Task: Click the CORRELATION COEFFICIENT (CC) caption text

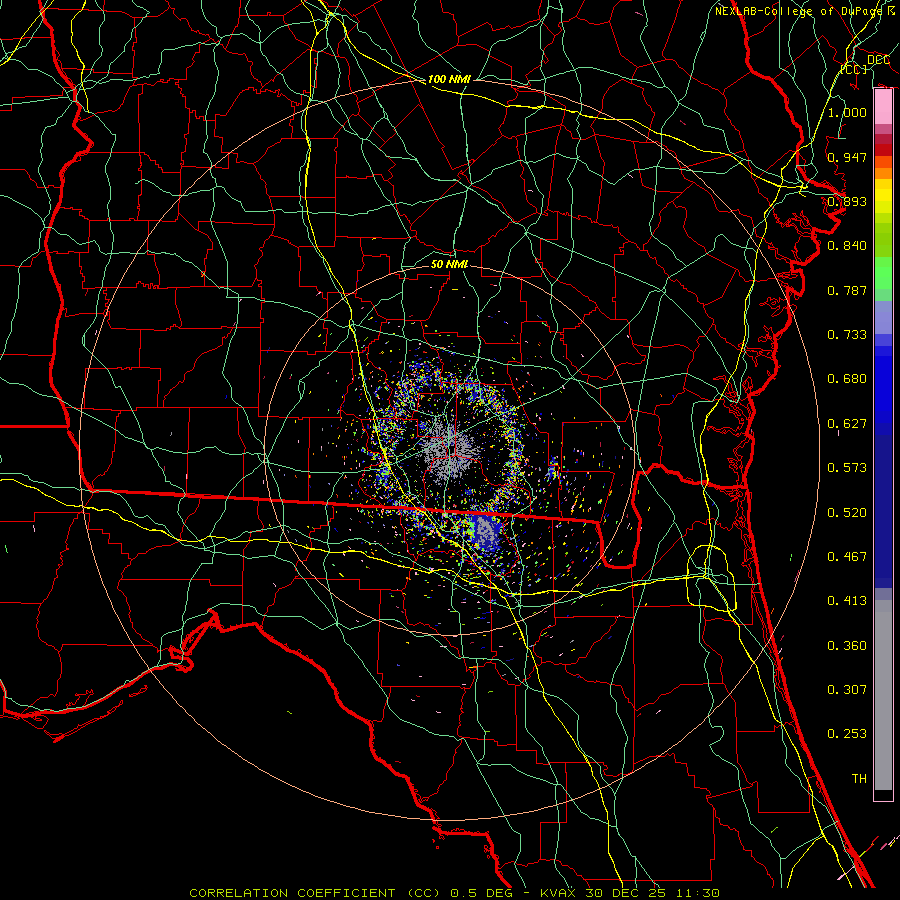Action: 315,893
